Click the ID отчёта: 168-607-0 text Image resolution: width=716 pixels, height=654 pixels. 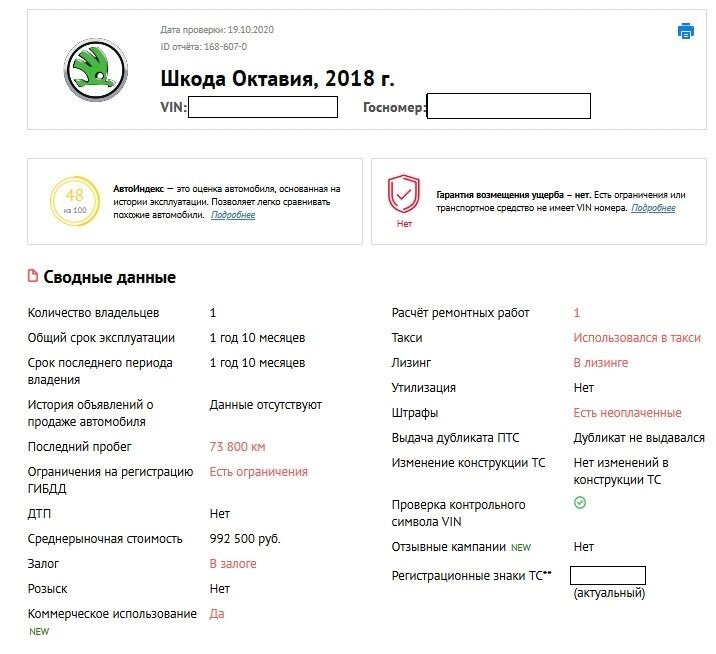click(x=204, y=47)
